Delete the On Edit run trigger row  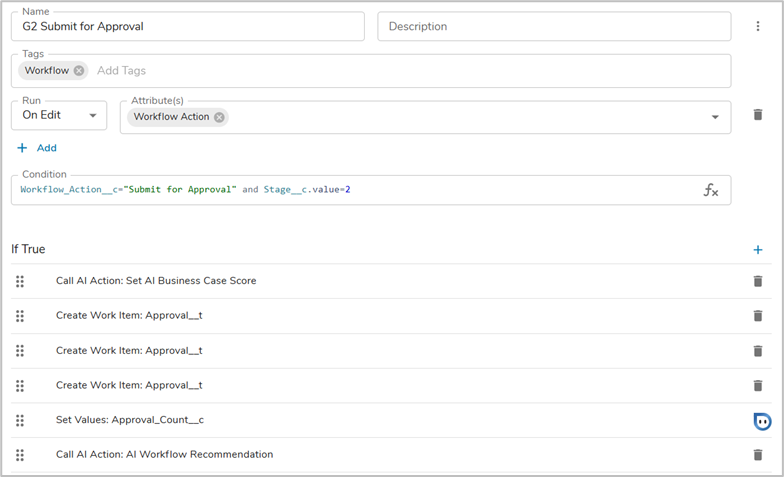757,116
